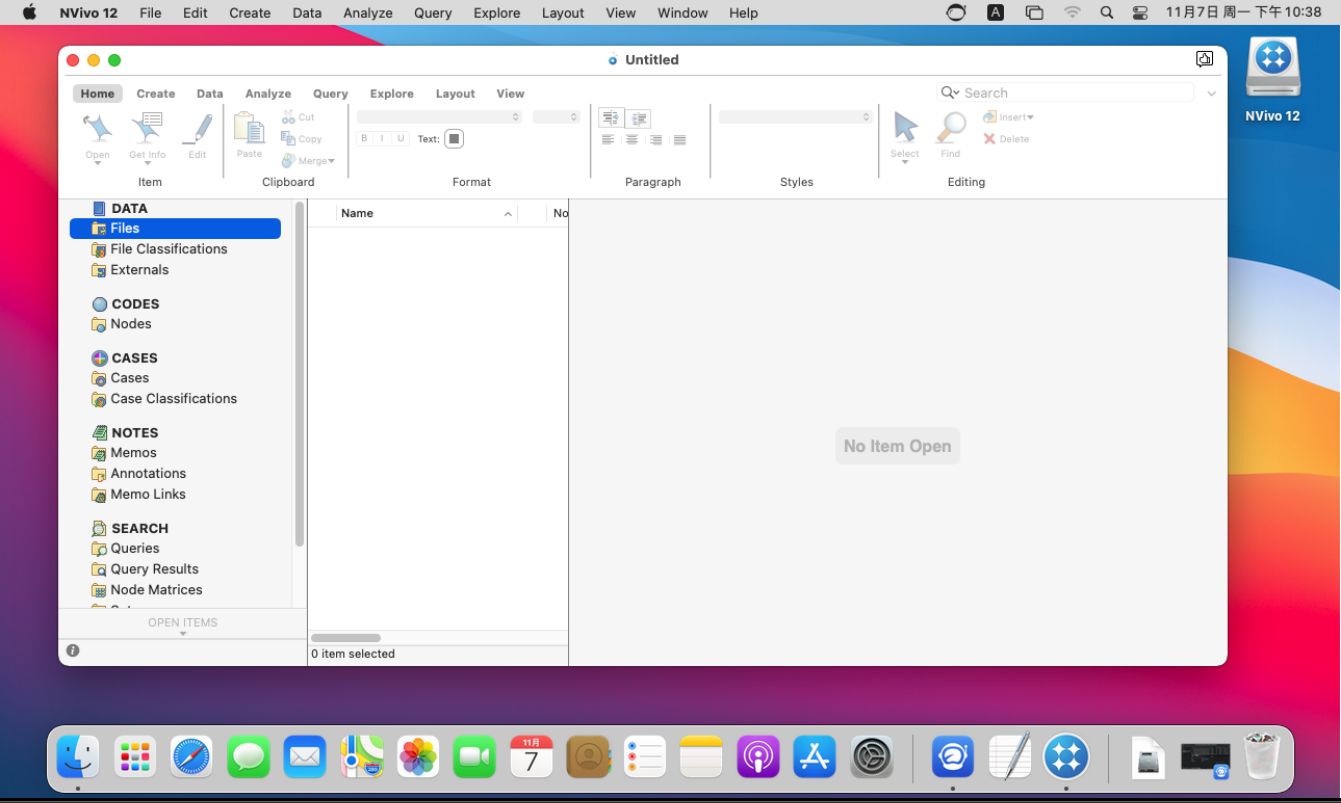The width and height of the screenshot is (1341, 803).
Task: Select Memos under NOTES
Action: (x=124, y=453)
